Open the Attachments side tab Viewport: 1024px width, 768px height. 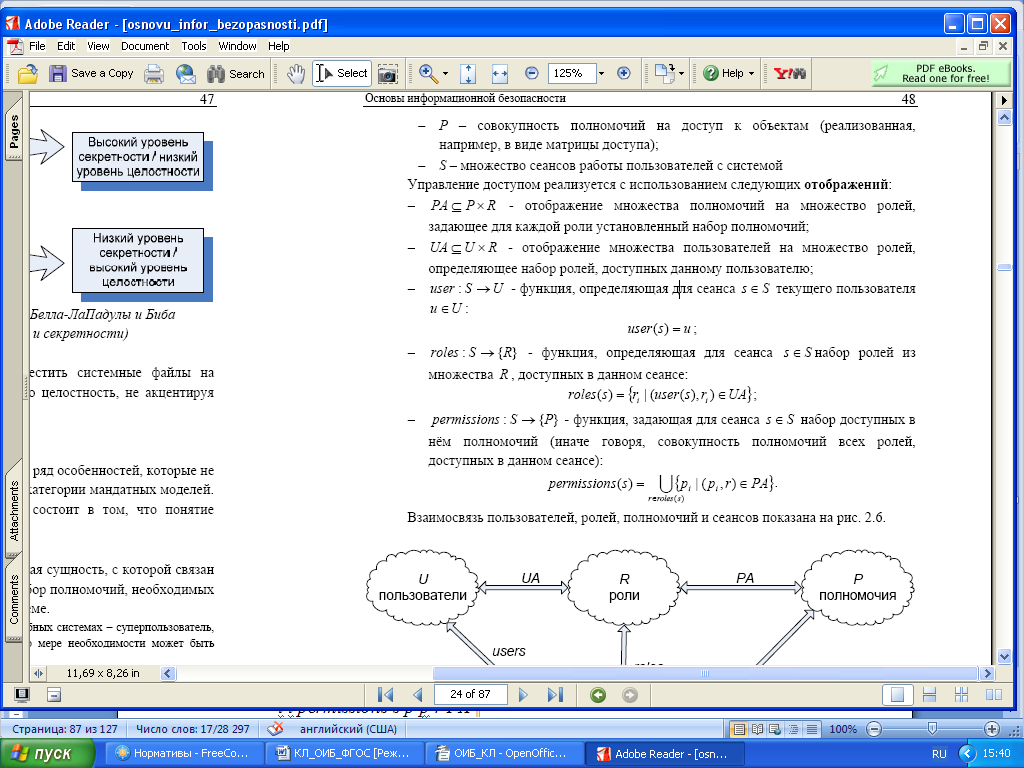pos(14,510)
